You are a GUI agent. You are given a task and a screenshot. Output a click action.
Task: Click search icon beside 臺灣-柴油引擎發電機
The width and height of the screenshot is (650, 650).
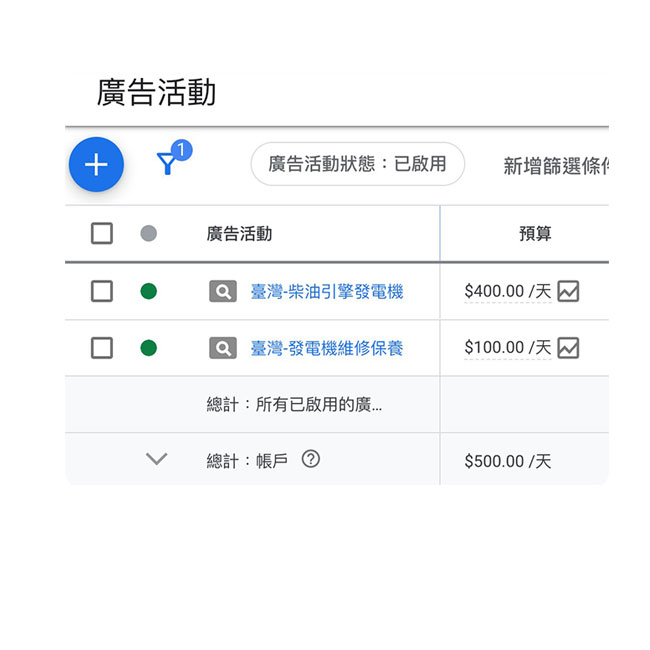coord(222,292)
